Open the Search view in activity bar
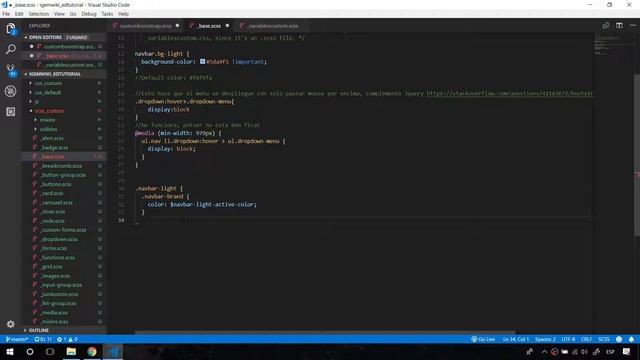 (x=11, y=49)
